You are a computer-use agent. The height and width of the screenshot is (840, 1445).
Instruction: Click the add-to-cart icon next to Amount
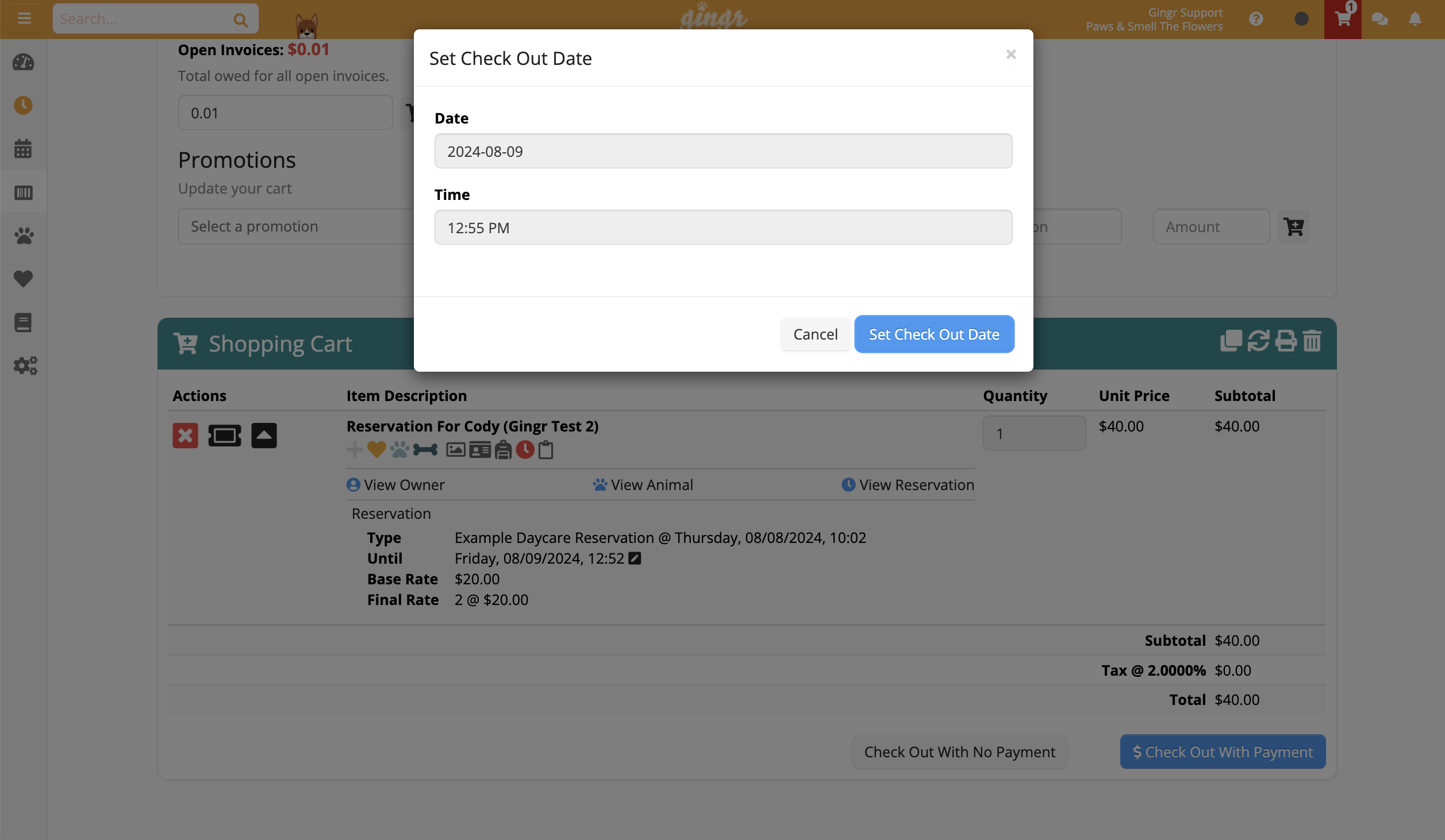(1294, 226)
